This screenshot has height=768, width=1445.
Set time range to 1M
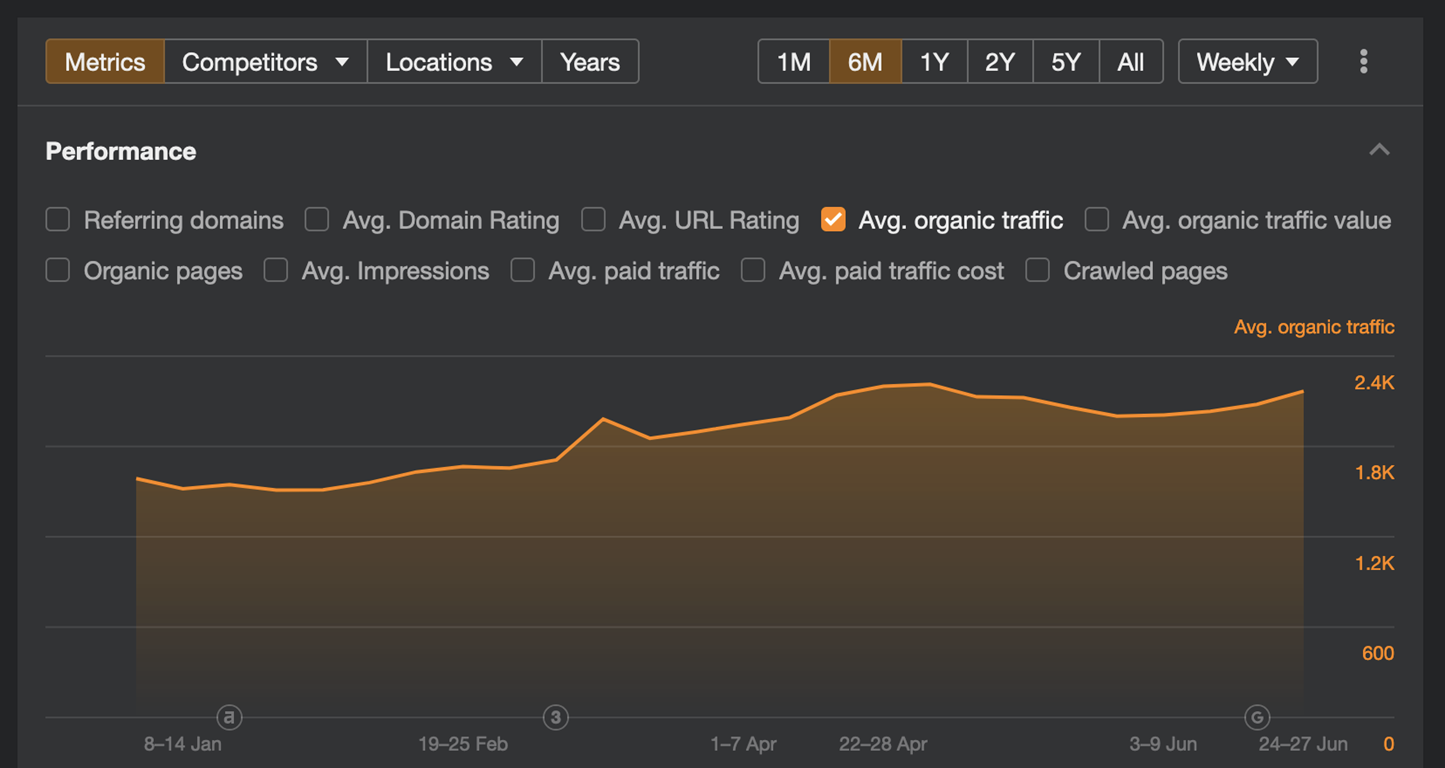click(x=794, y=62)
